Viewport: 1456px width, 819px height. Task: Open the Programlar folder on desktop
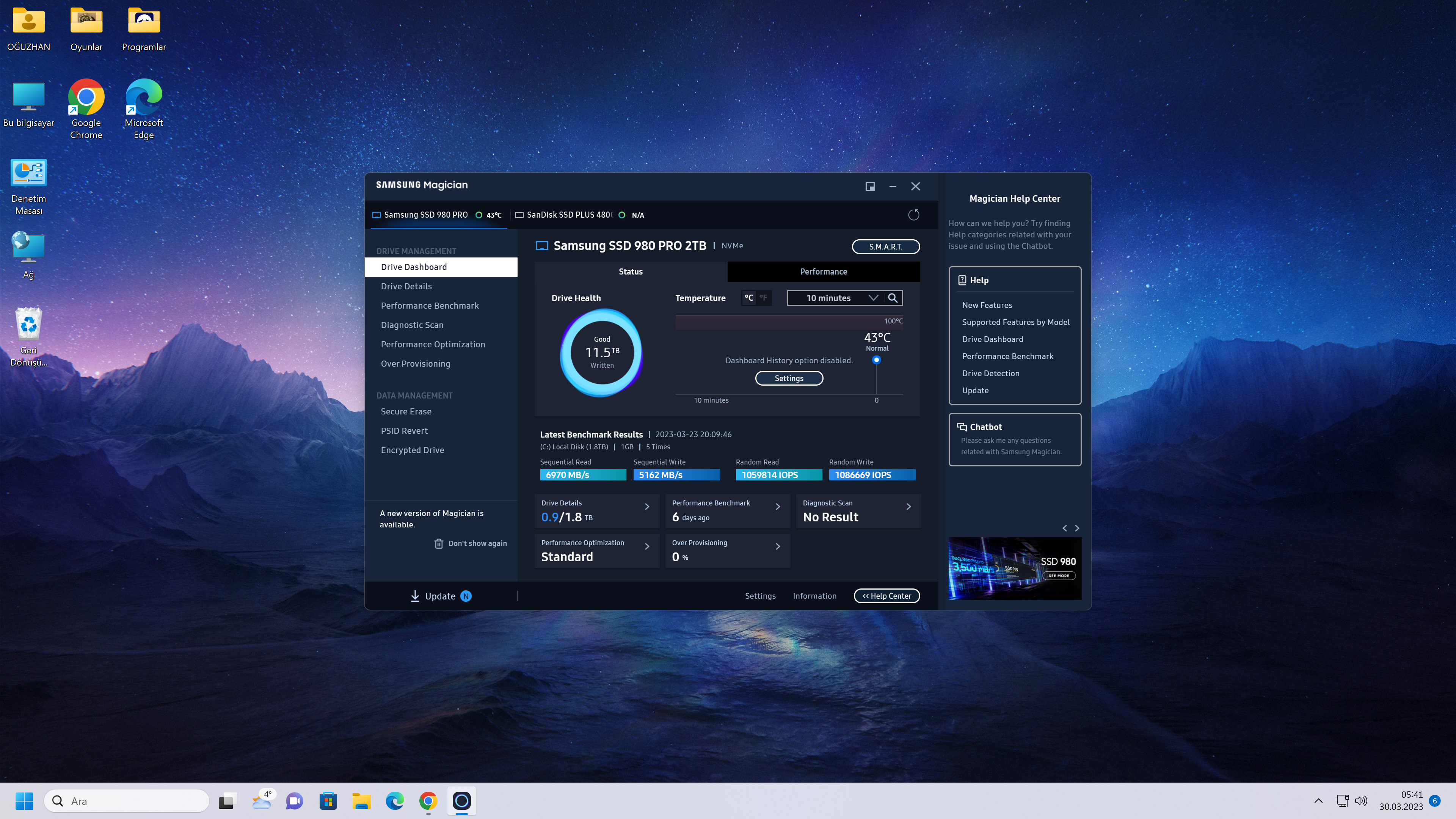(x=144, y=30)
